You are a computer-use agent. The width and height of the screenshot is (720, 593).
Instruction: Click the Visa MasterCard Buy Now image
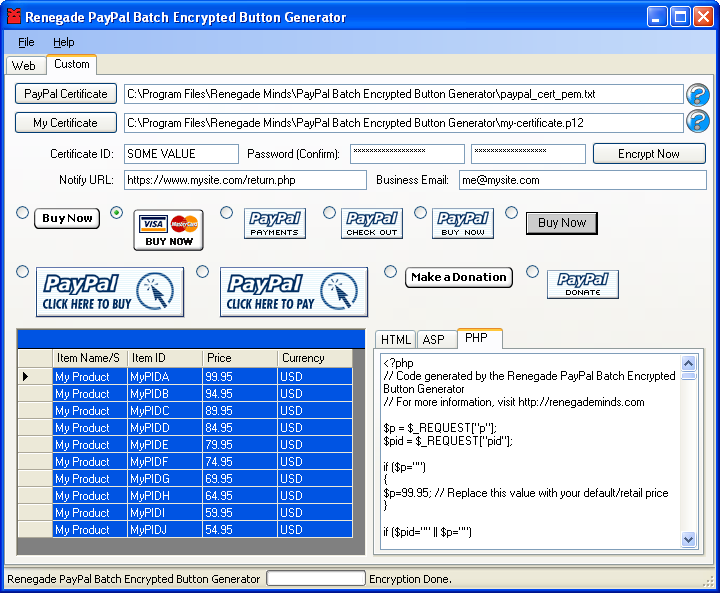click(x=169, y=230)
